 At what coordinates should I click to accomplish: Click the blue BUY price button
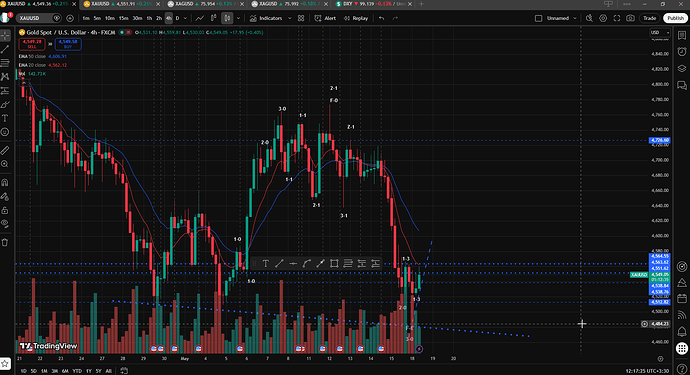click(68, 44)
